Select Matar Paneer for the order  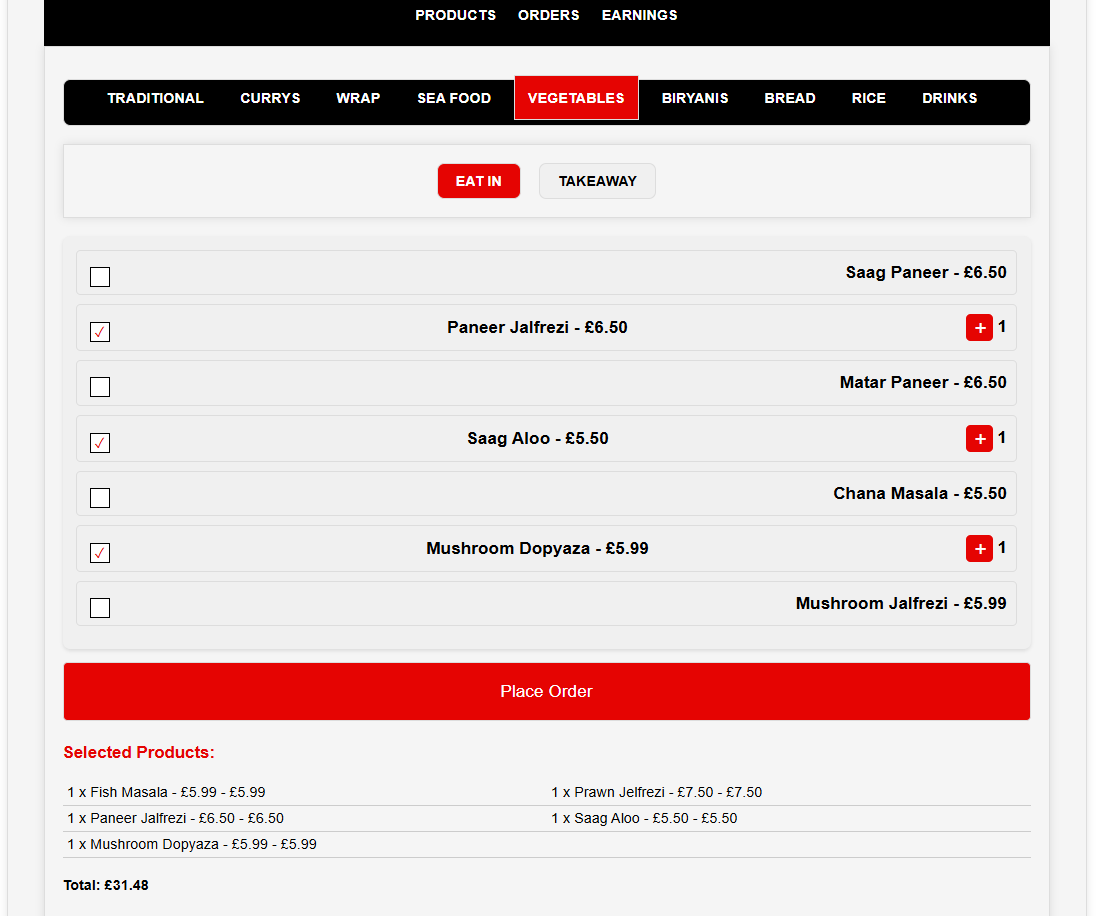(x=99, y=387)
